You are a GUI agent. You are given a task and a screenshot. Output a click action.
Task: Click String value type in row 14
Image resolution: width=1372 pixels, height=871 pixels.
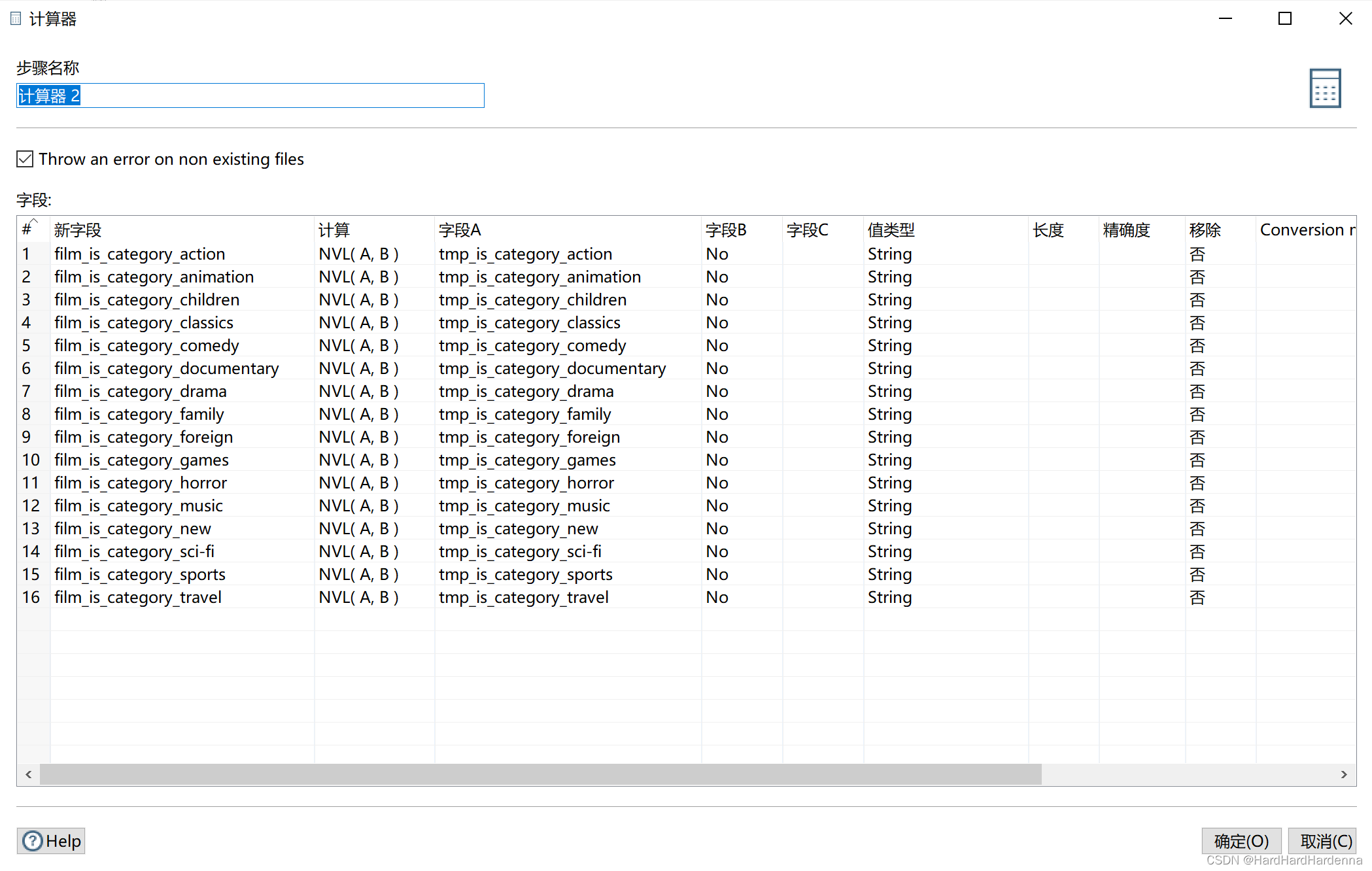tap(946, 551)
